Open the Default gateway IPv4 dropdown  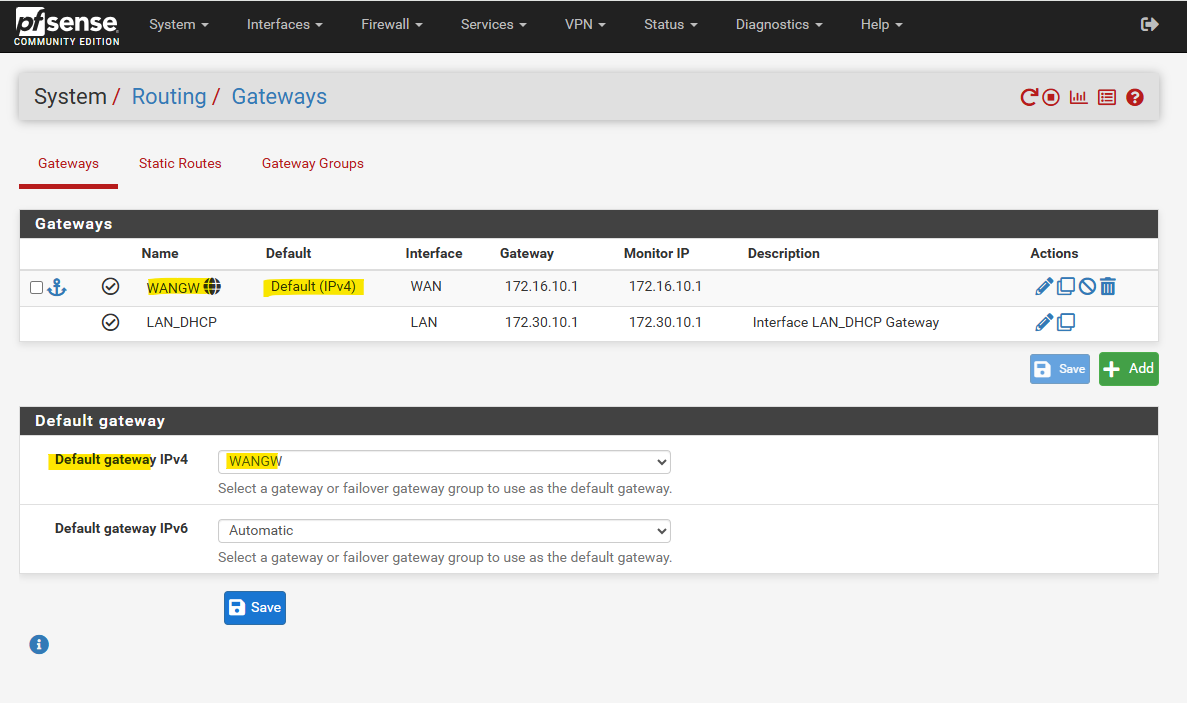click(x=444, y=461)
